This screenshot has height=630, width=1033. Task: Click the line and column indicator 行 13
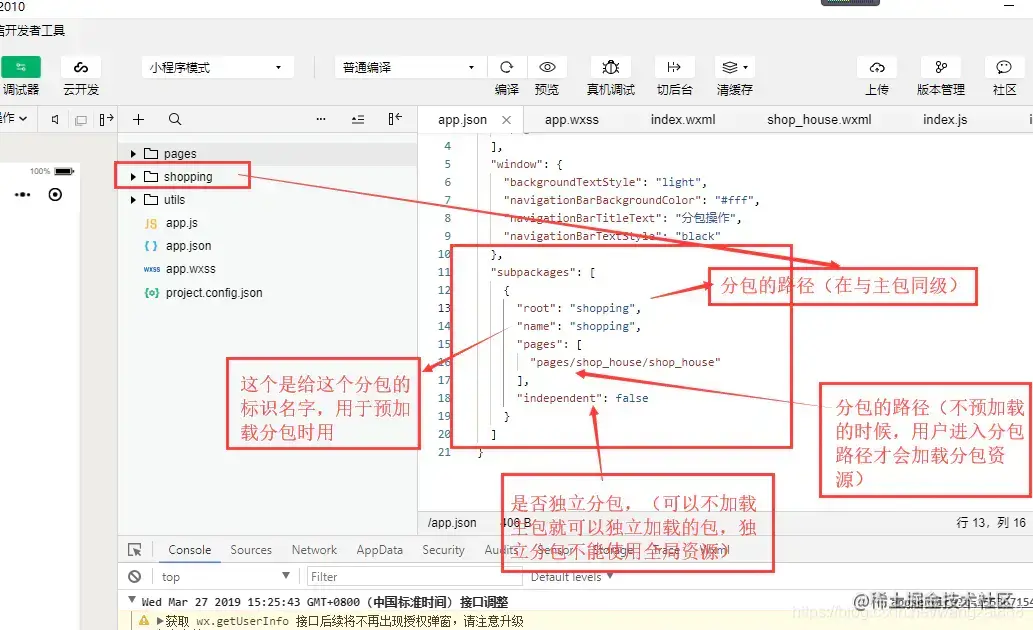click(991, 523)
